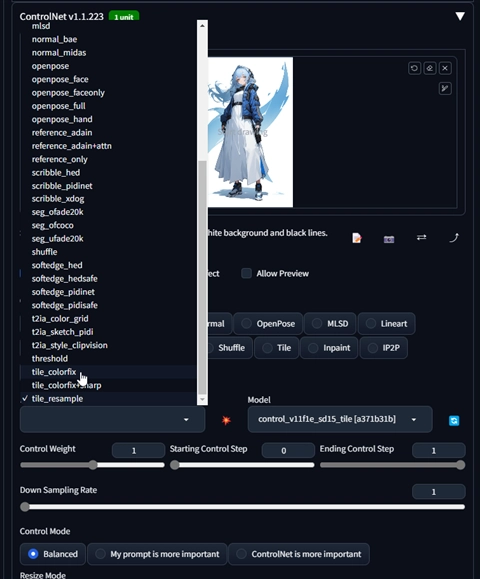Select shuffle preprocessor option
This screenshot has height=579, width=480.
pyautogui.click(x=109, y=252)
